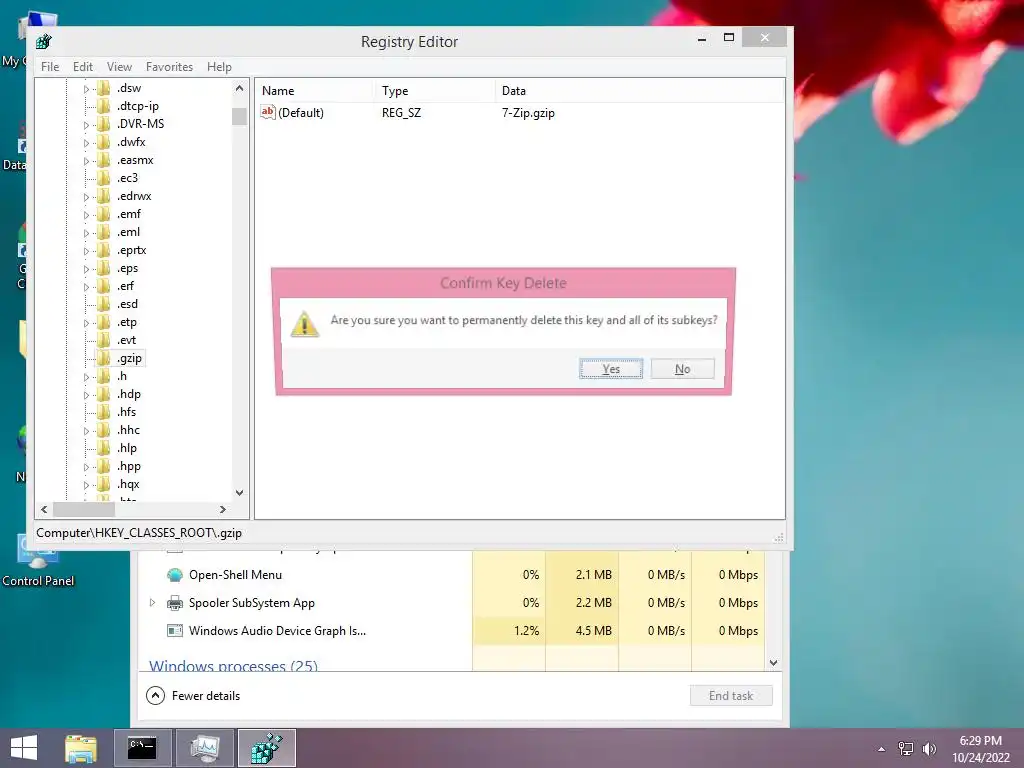1024x768 pixels.
Task: Select the Windows Audio Device Graph process icon
Action: tap(174, 631)
